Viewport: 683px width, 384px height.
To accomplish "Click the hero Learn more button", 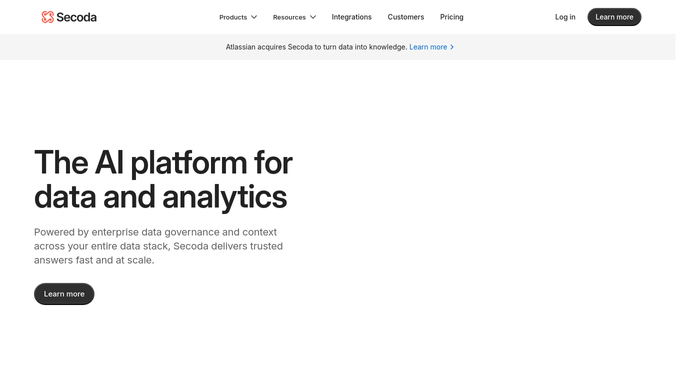I will 64,294.
